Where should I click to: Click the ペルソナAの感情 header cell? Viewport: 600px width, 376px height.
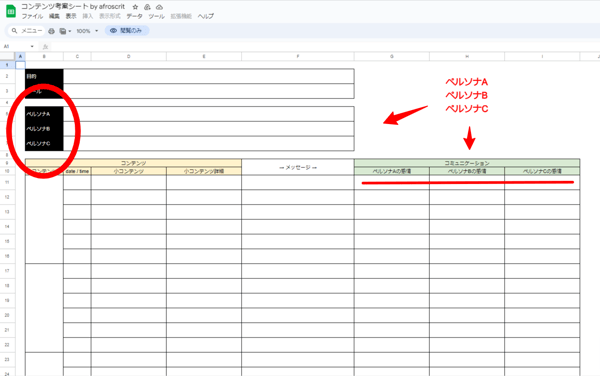click(391, 171)
